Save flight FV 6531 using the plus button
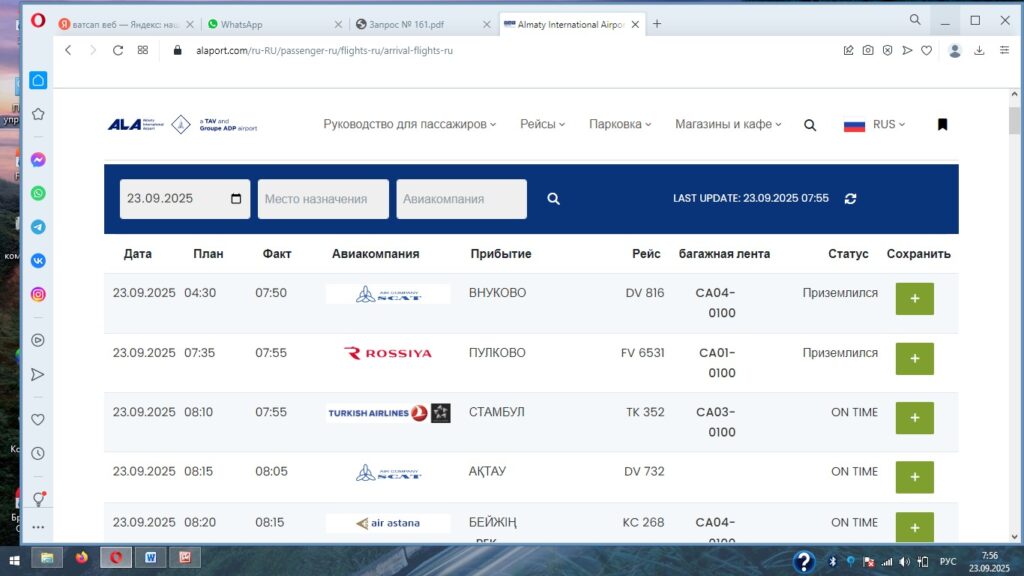The image size is (1024, 576). (914, 359)
